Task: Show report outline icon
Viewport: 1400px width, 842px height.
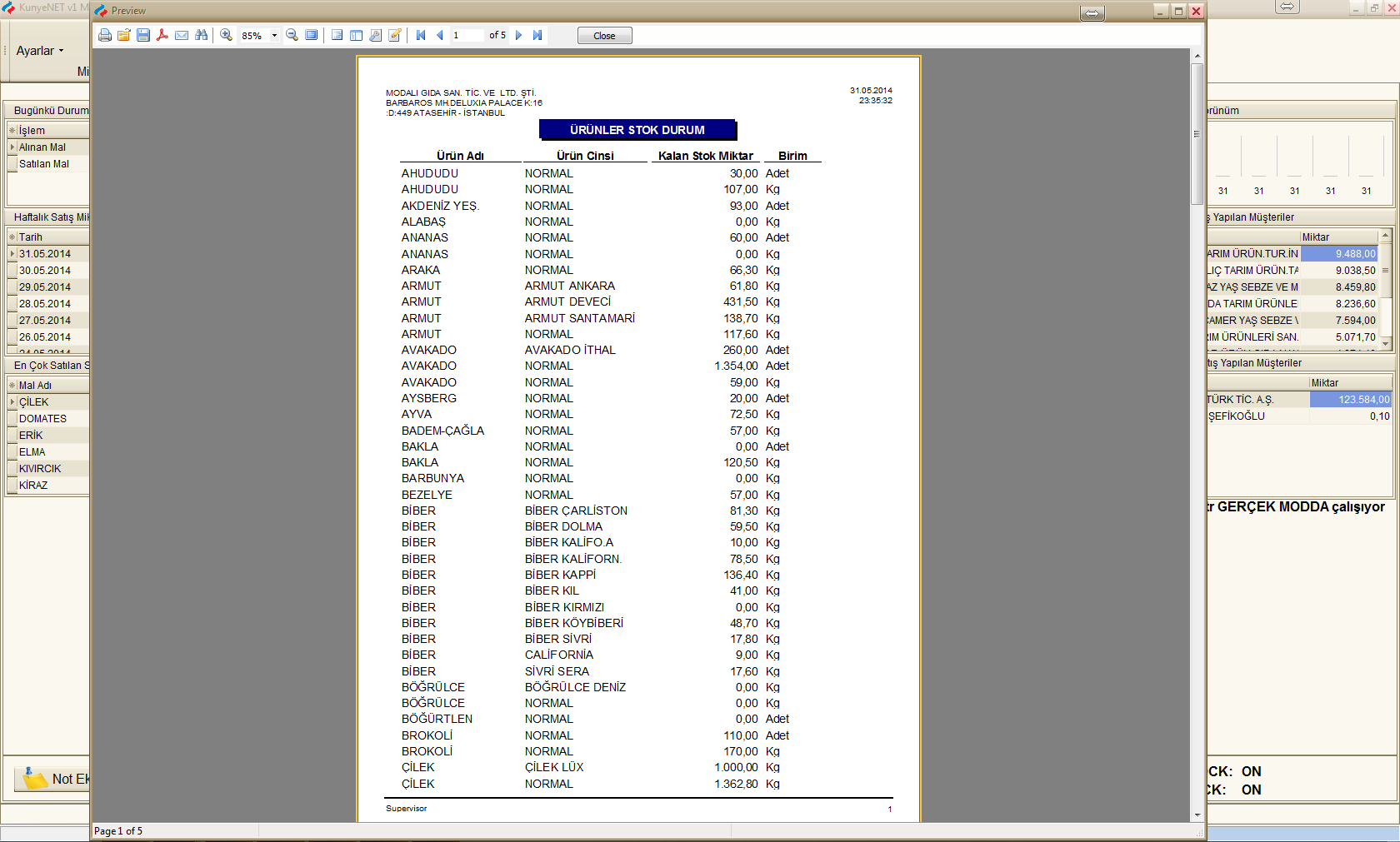Action: [337, 35]
